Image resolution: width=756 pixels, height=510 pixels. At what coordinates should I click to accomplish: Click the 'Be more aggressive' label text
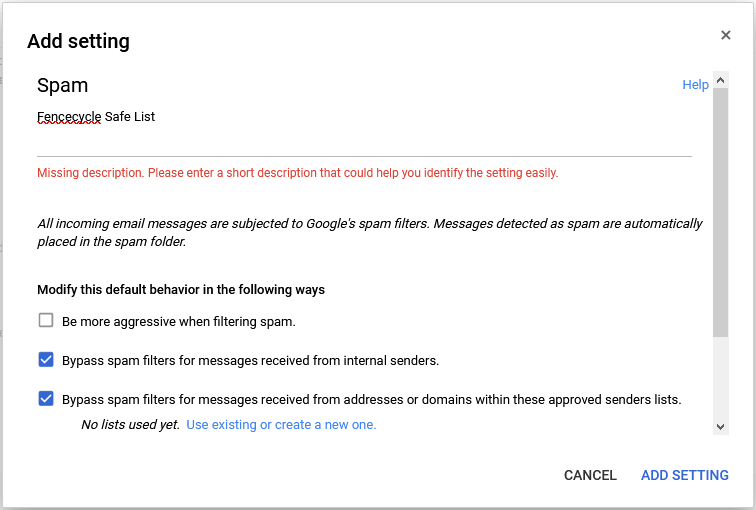coord(179,322)
